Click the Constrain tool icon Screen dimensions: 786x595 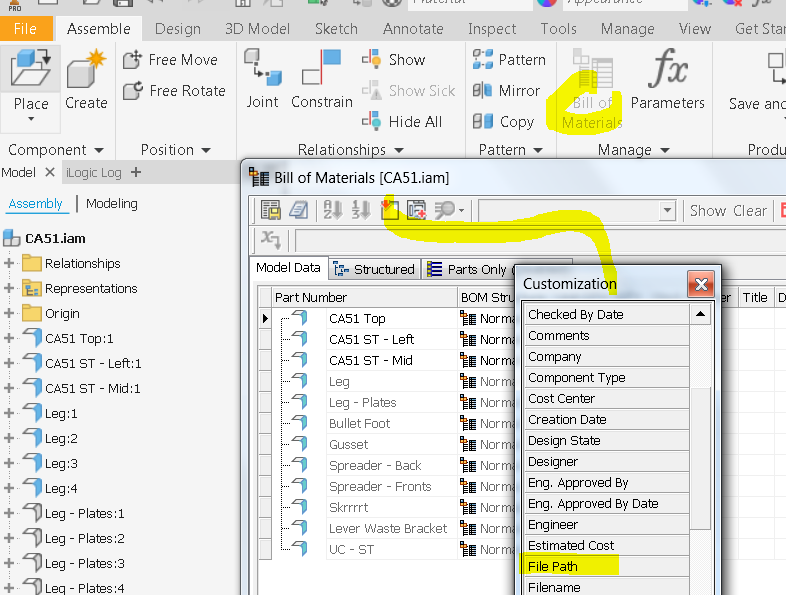[x=321, y=68]
